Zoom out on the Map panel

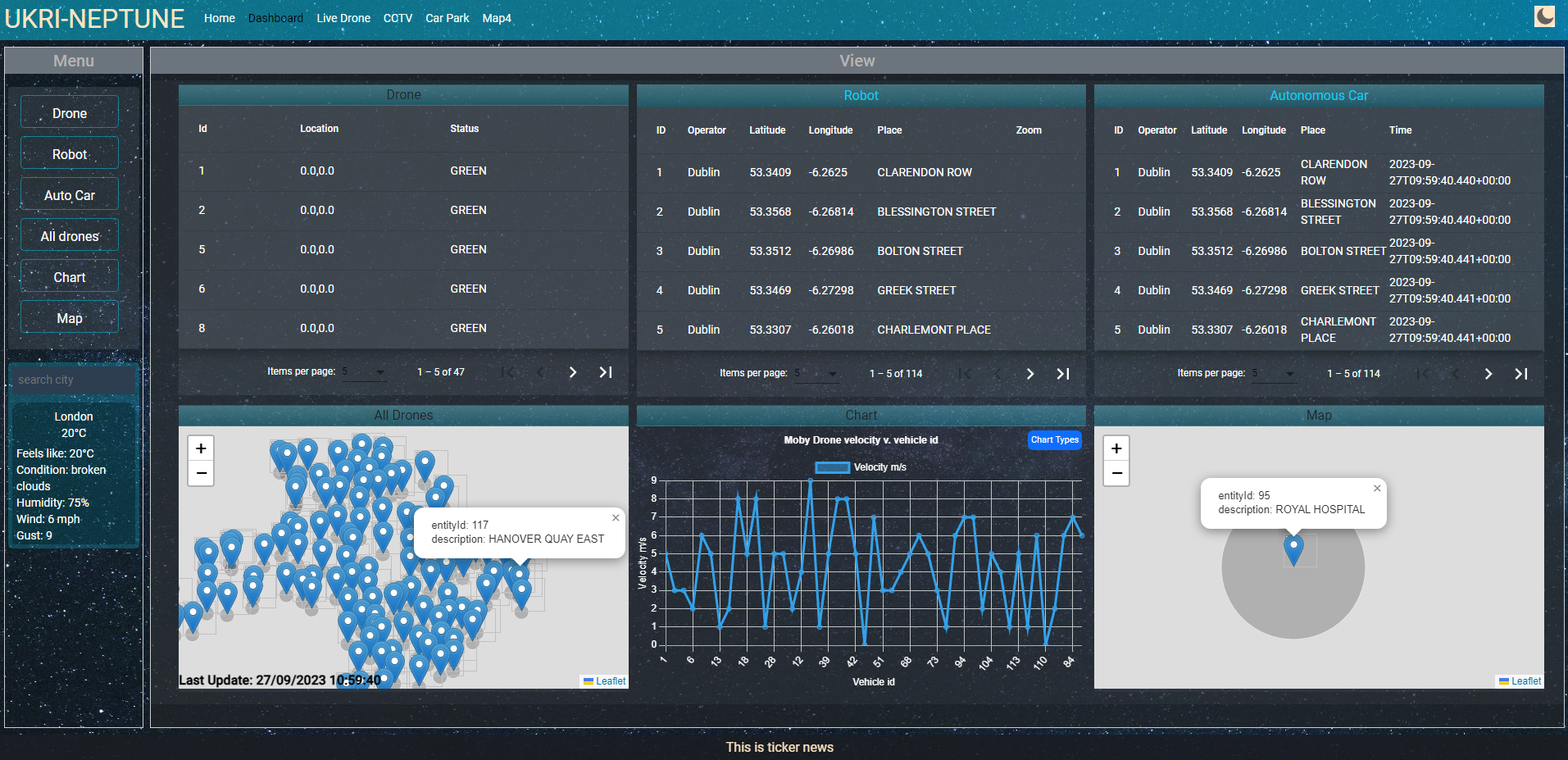coord(1116,473)
